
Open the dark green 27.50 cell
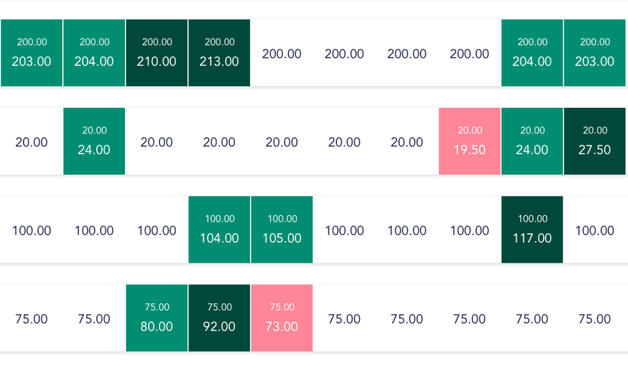[x=595, y=141]
